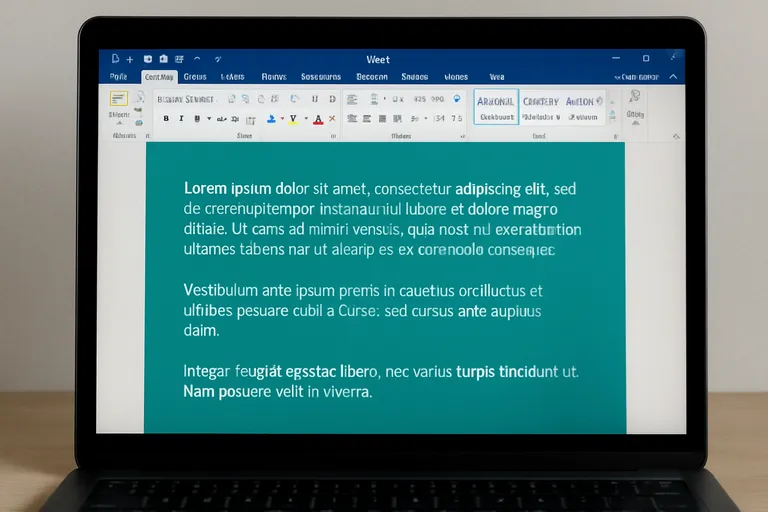Toggle the underline U button beside Italic
768x512 pixels.
point(197,119)
